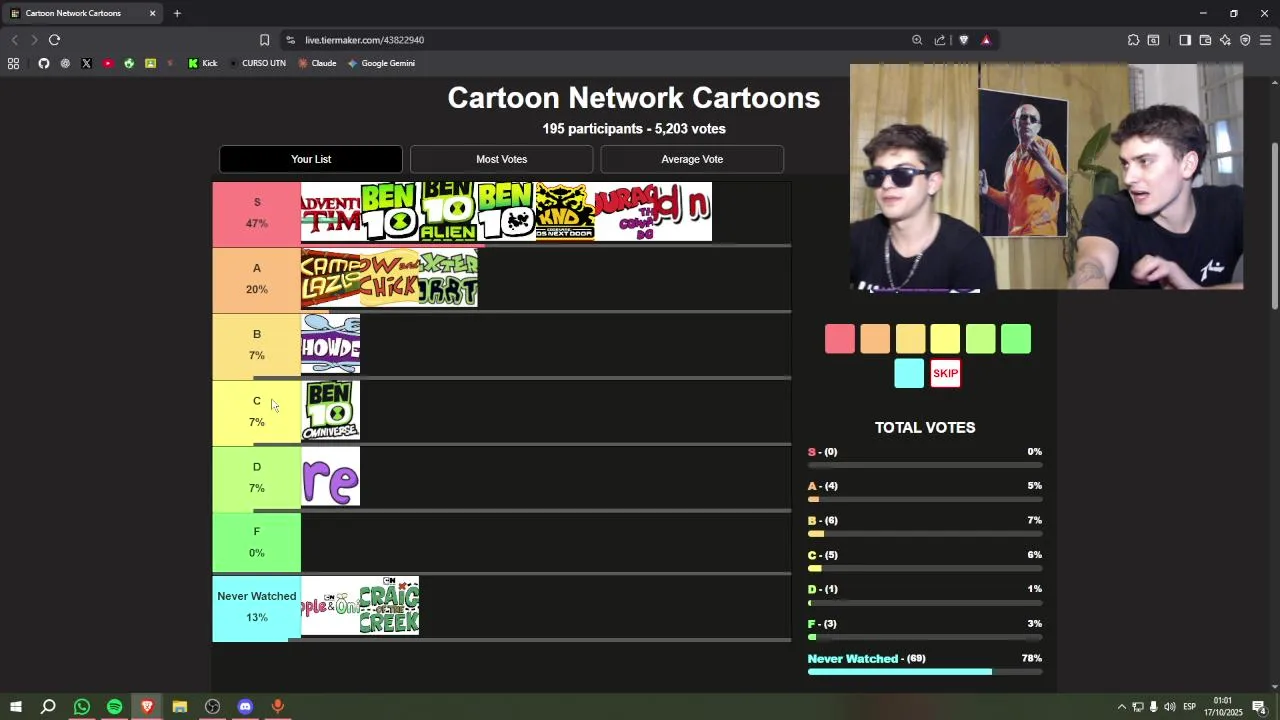
Task: Click the Courage the Cowardly Dog thumbnail
Action: (624, 212)
